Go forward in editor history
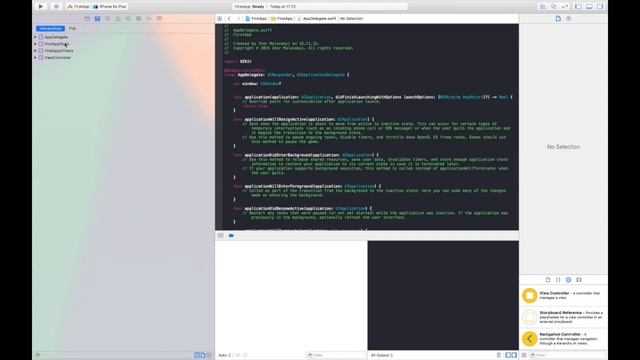Image resolution: width=640 pixels, height=360 pixels. point(238,19)
